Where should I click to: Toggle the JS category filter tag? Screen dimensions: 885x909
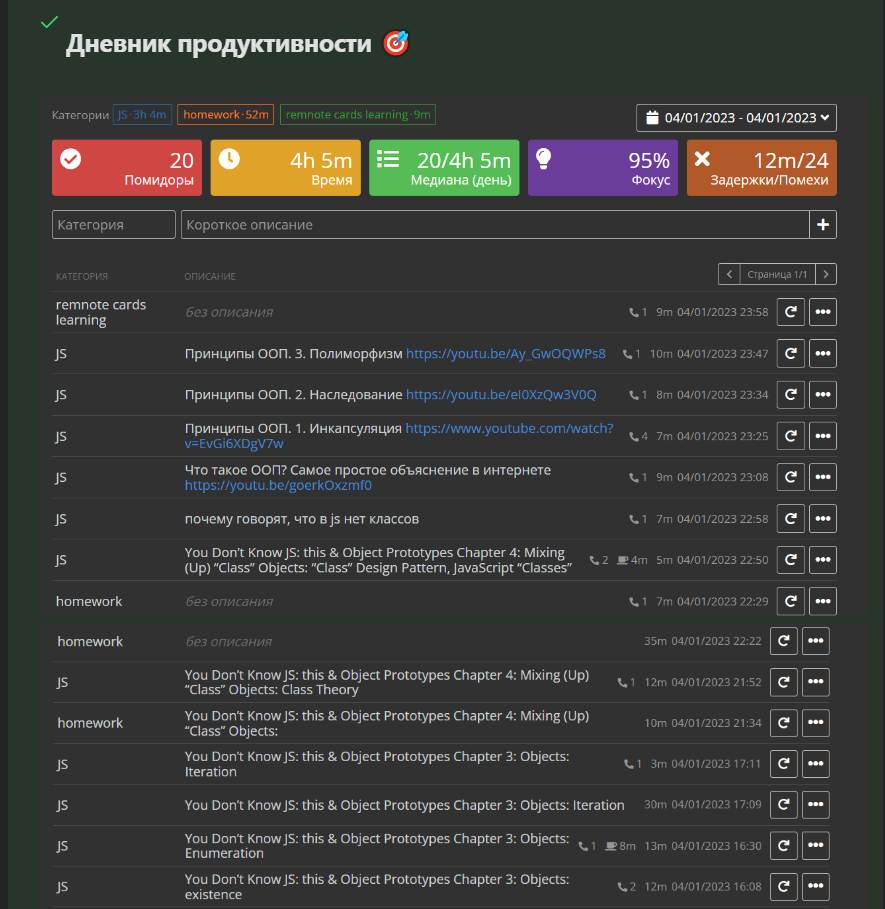pos(142,115)
